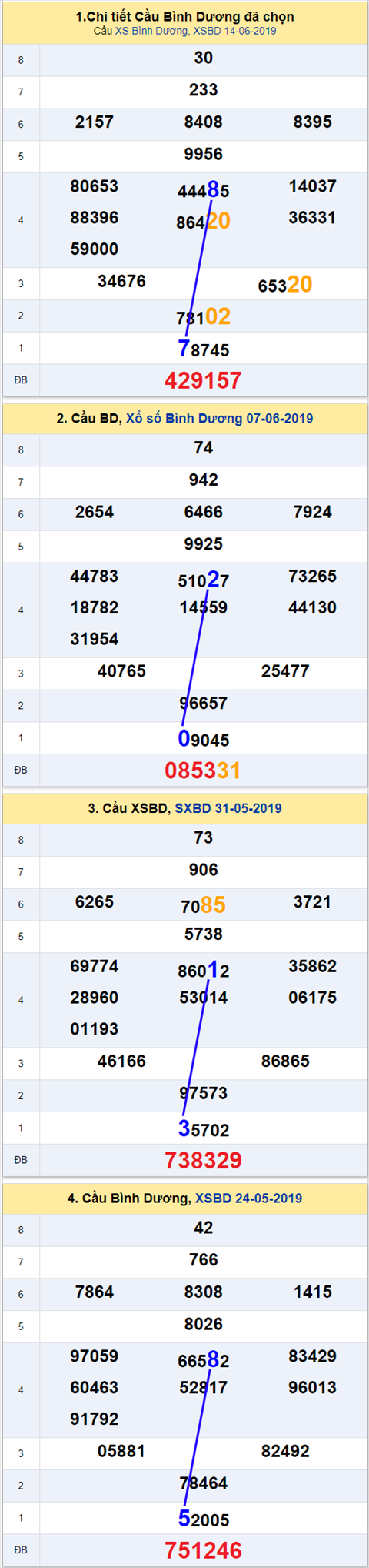Select the eighth prize number 30
This screenshot has height=1568, width=369.
click(x=204, y=59)
